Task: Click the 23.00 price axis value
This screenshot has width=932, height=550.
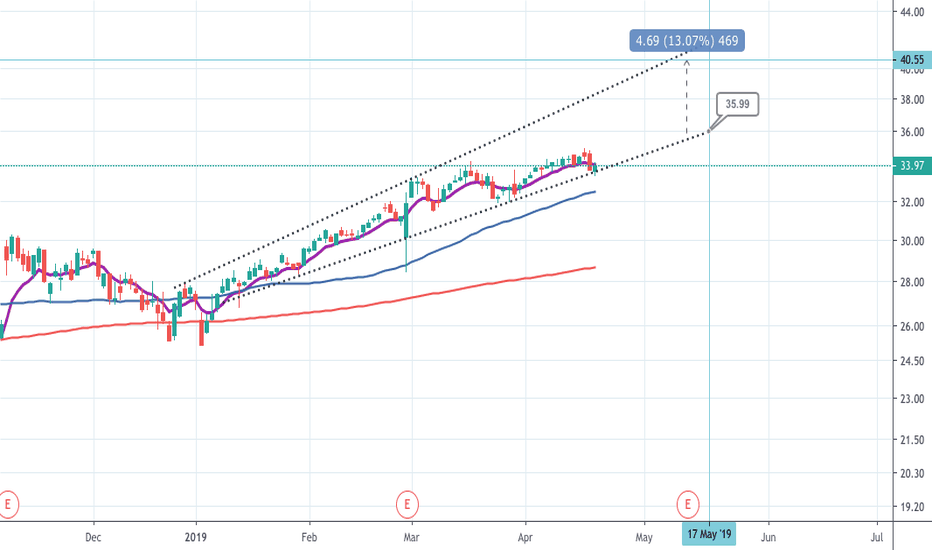Action: pos(912,398)
